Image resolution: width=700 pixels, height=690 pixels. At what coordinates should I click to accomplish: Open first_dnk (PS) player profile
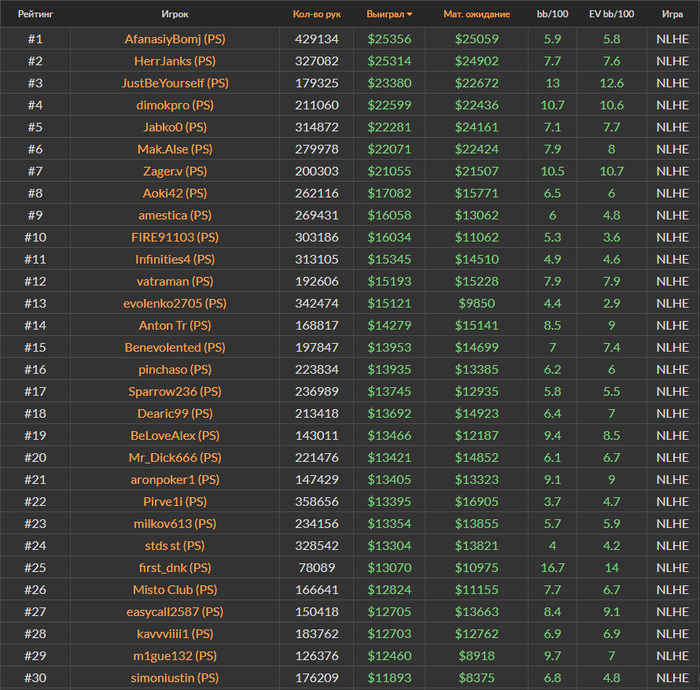coord(175,567)
